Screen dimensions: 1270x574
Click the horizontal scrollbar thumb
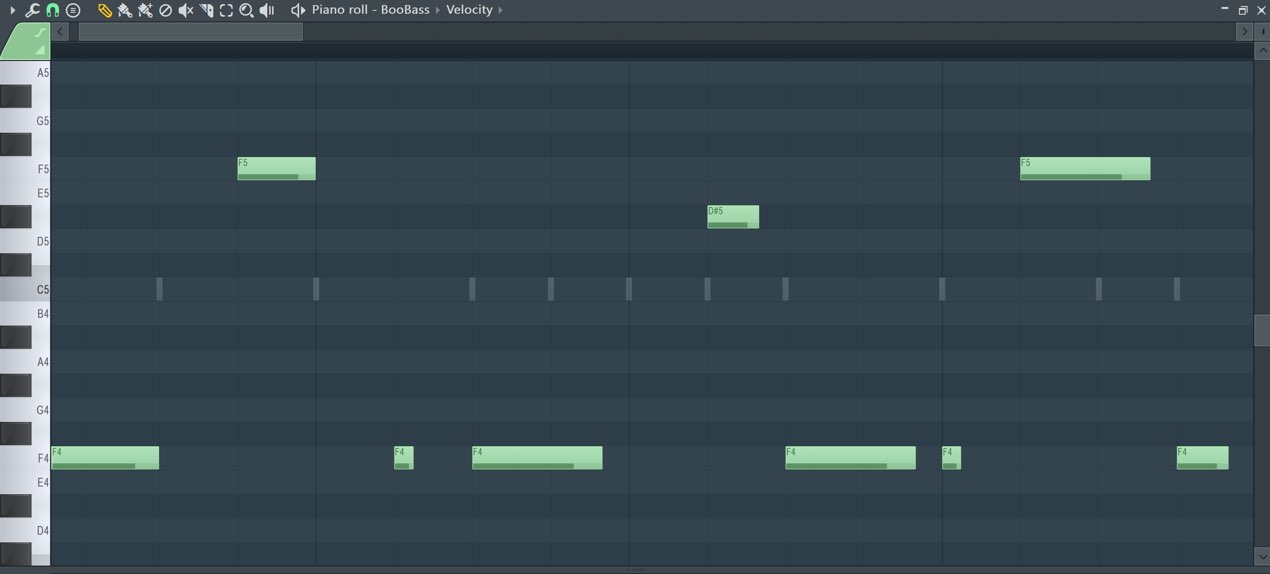pos(190,31)
